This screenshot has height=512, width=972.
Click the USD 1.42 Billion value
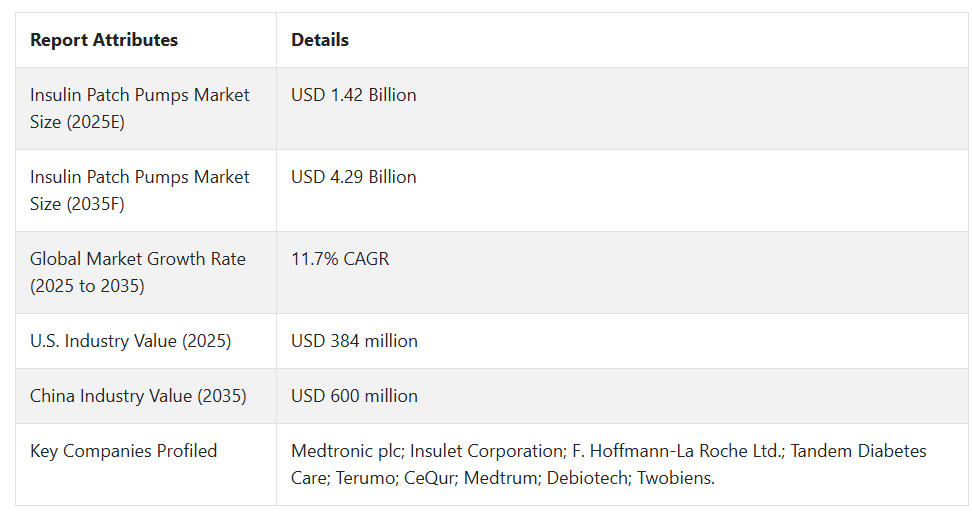click(x=353, y=95)
